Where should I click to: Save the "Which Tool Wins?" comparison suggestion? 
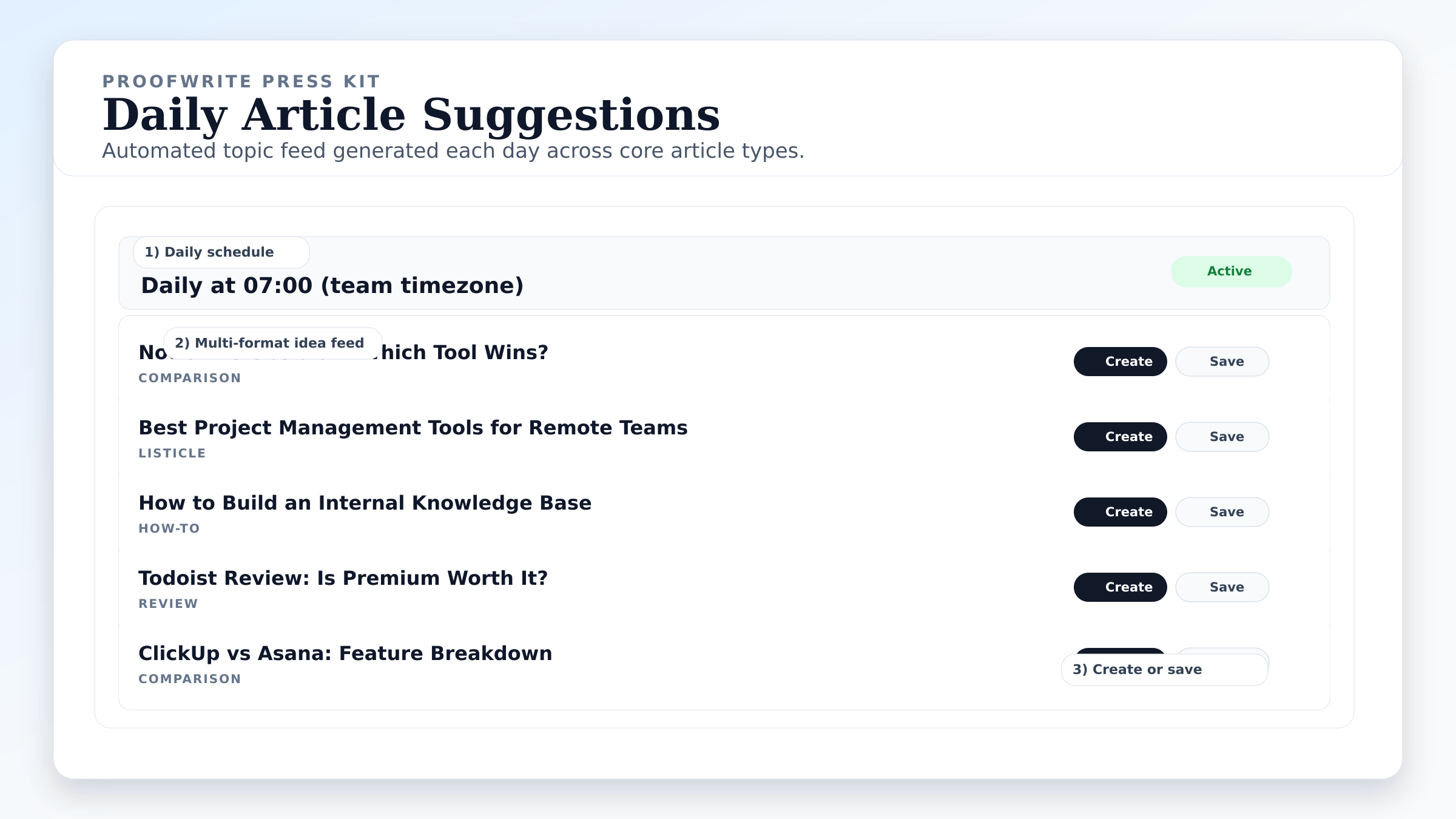coord(1222,361)
